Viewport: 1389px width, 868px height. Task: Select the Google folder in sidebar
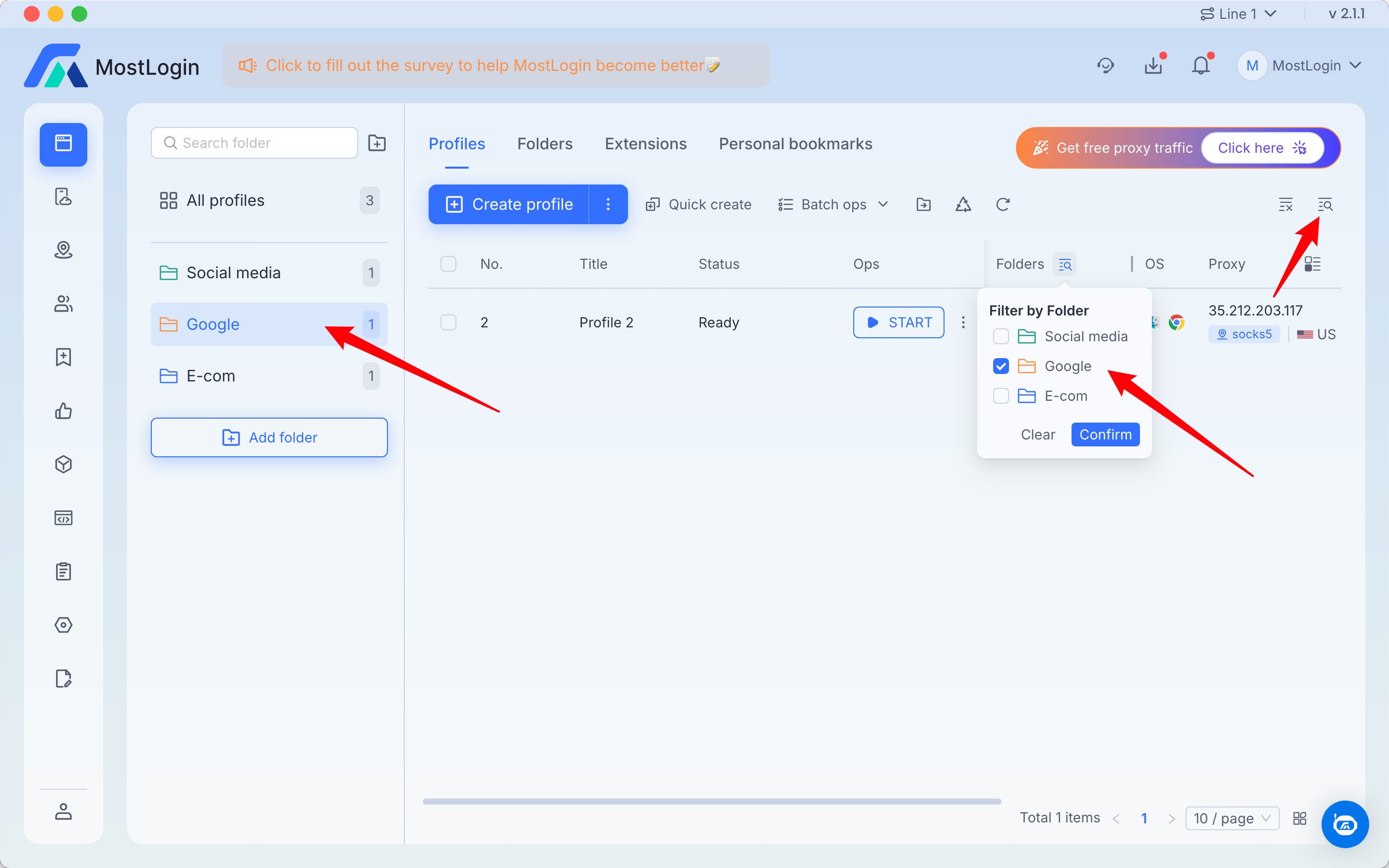(x=269, y=324)
